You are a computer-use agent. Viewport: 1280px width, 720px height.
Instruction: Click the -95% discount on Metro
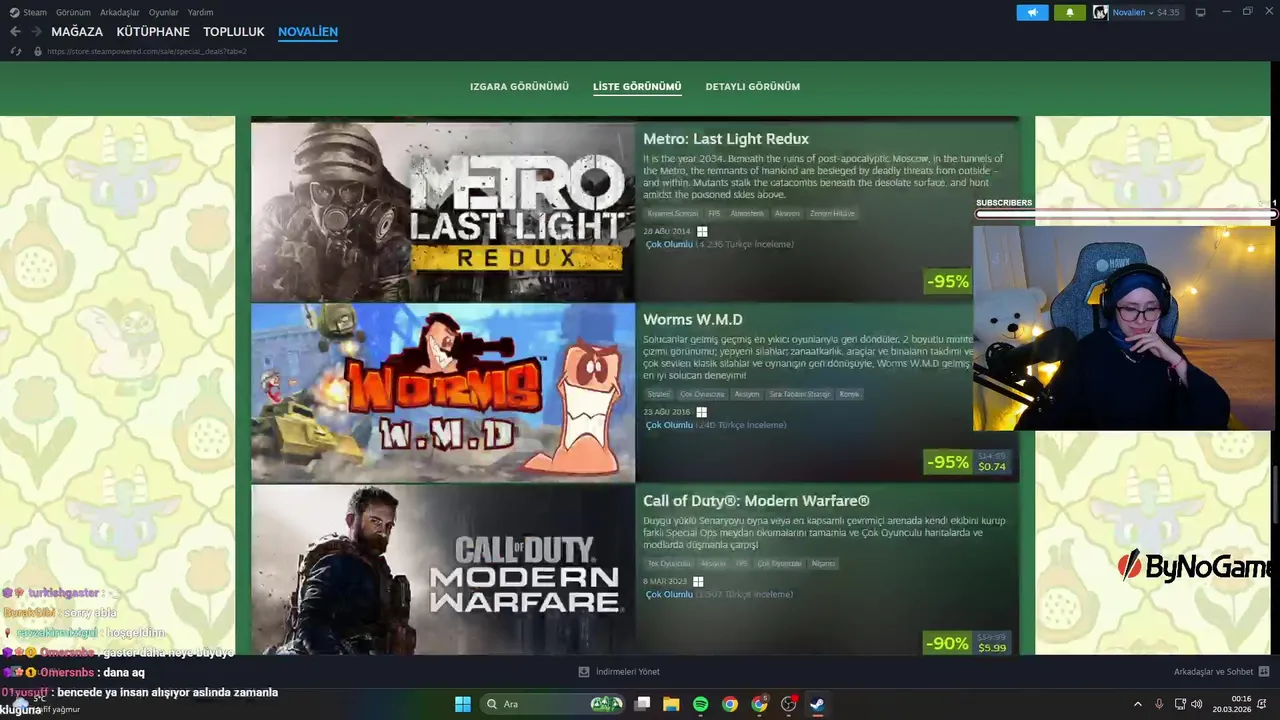[x=947, y=282]
